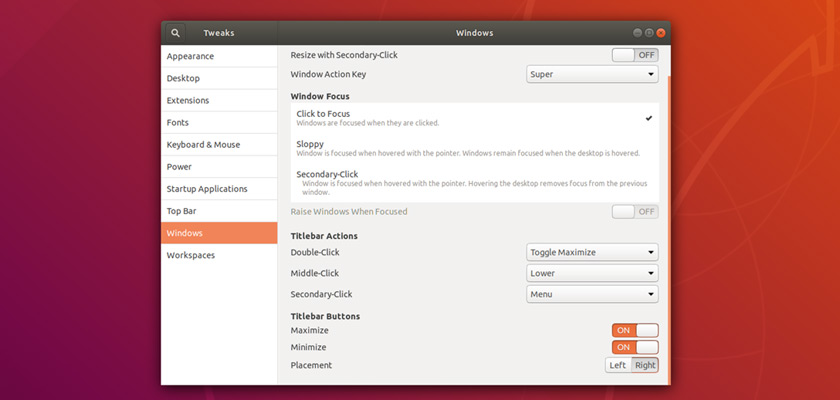This screenshot has width=840, height=400.
Task: Open Appearance section in sidebar
Action: 219,56
